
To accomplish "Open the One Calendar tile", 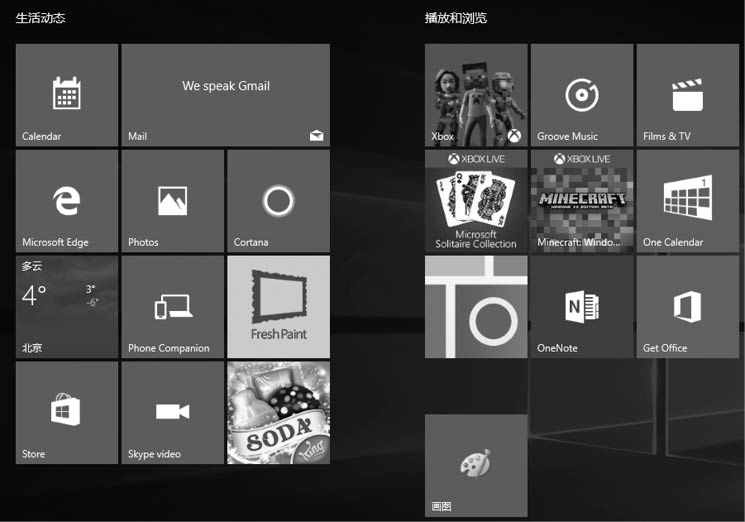I will 687,201.
